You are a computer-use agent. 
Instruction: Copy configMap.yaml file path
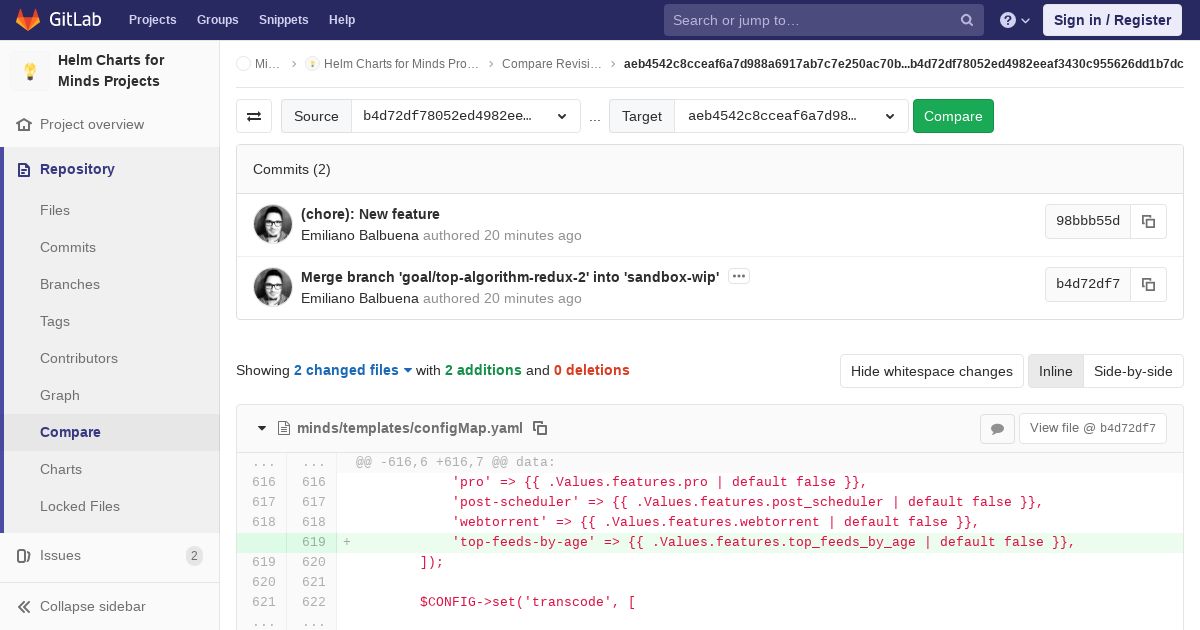(x=540, y=428)
